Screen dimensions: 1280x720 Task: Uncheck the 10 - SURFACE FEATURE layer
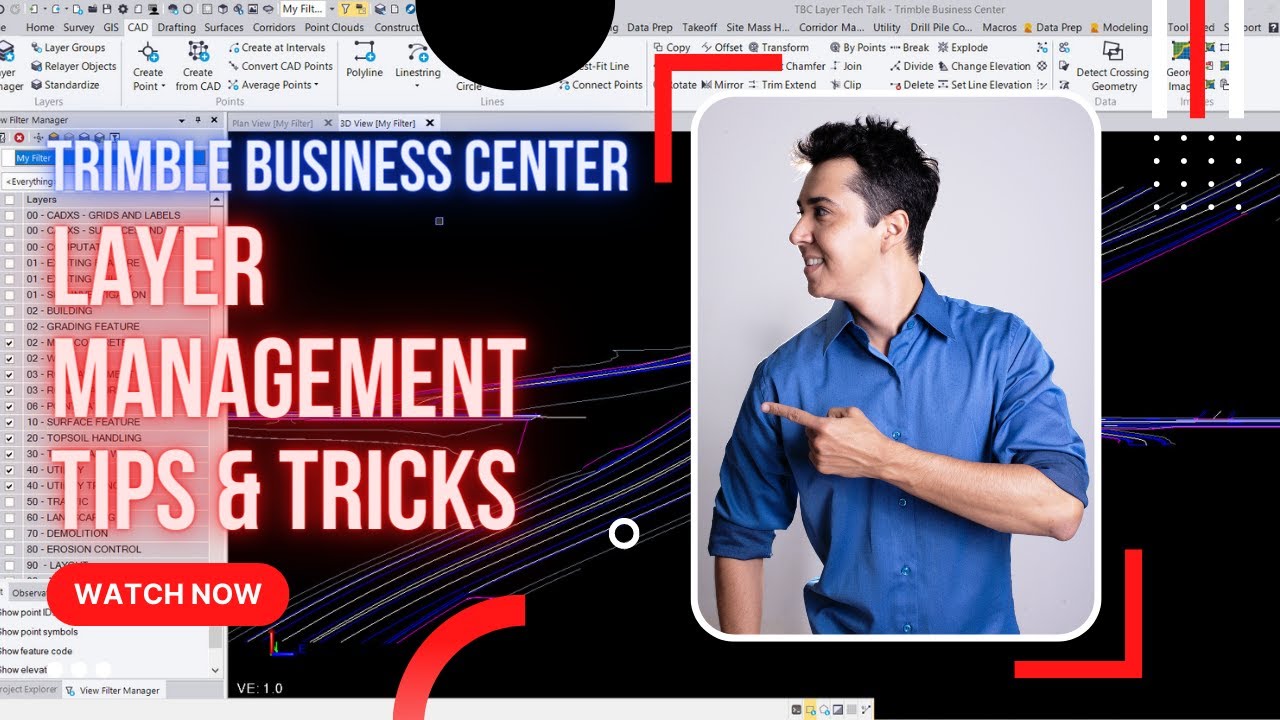[x=10, y=422]
